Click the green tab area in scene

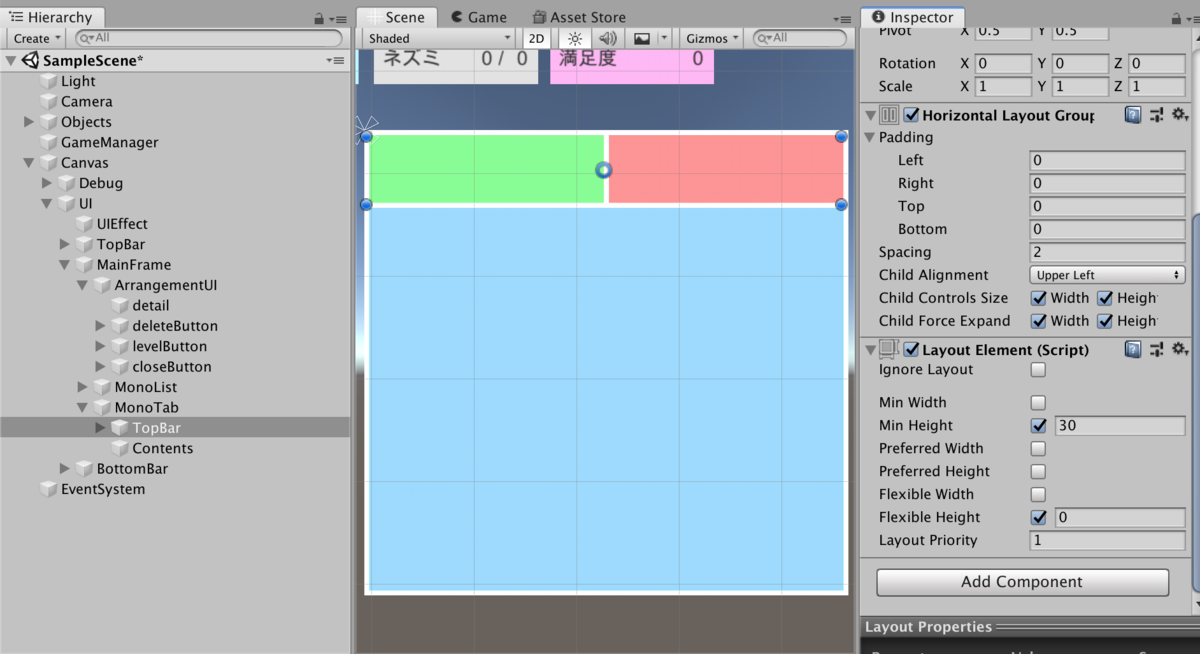487,169
